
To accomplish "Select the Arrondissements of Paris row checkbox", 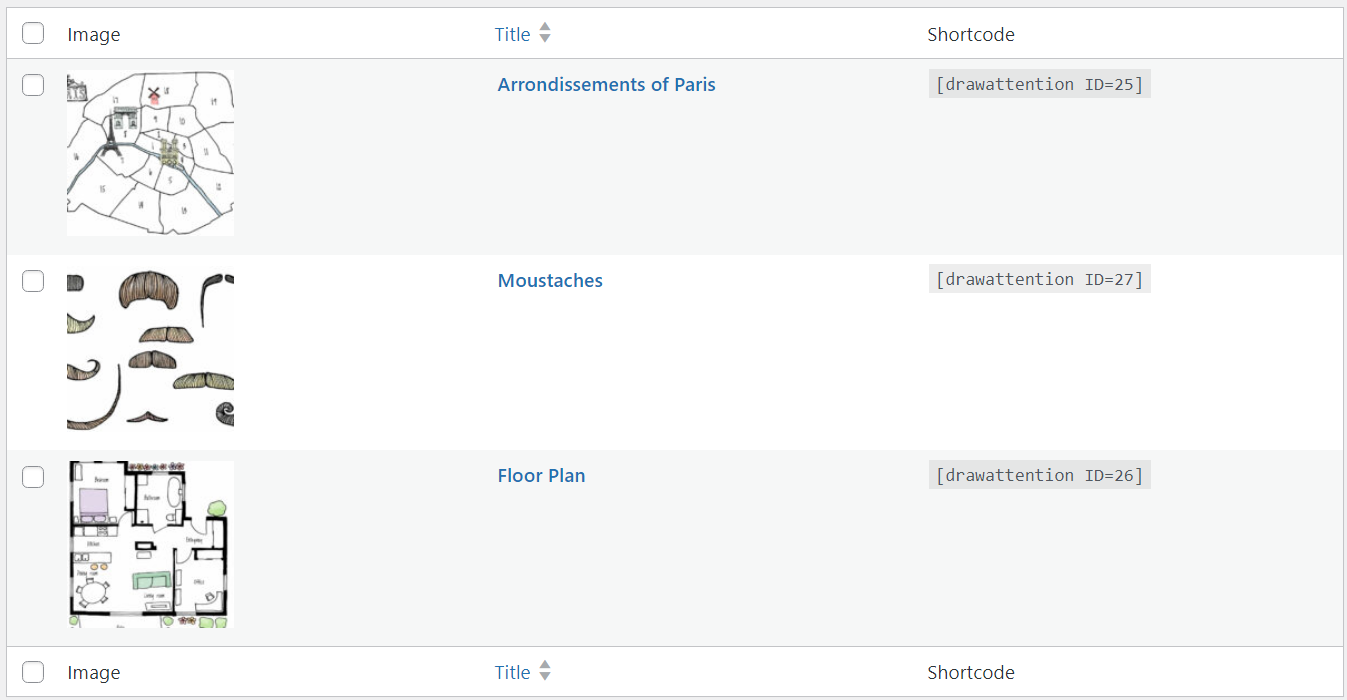I will point(33,85).
